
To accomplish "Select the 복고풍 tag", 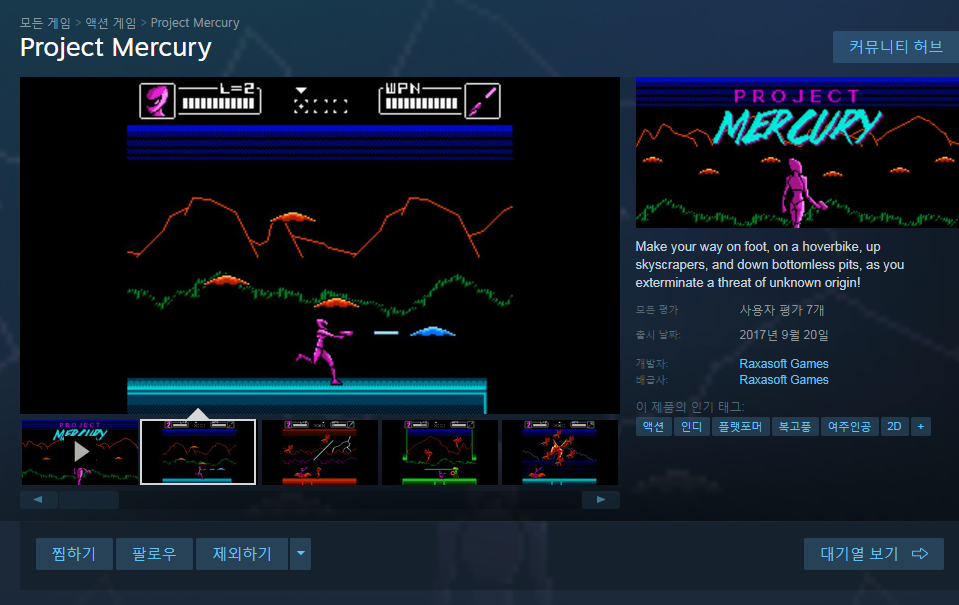I will pos(794,426).
